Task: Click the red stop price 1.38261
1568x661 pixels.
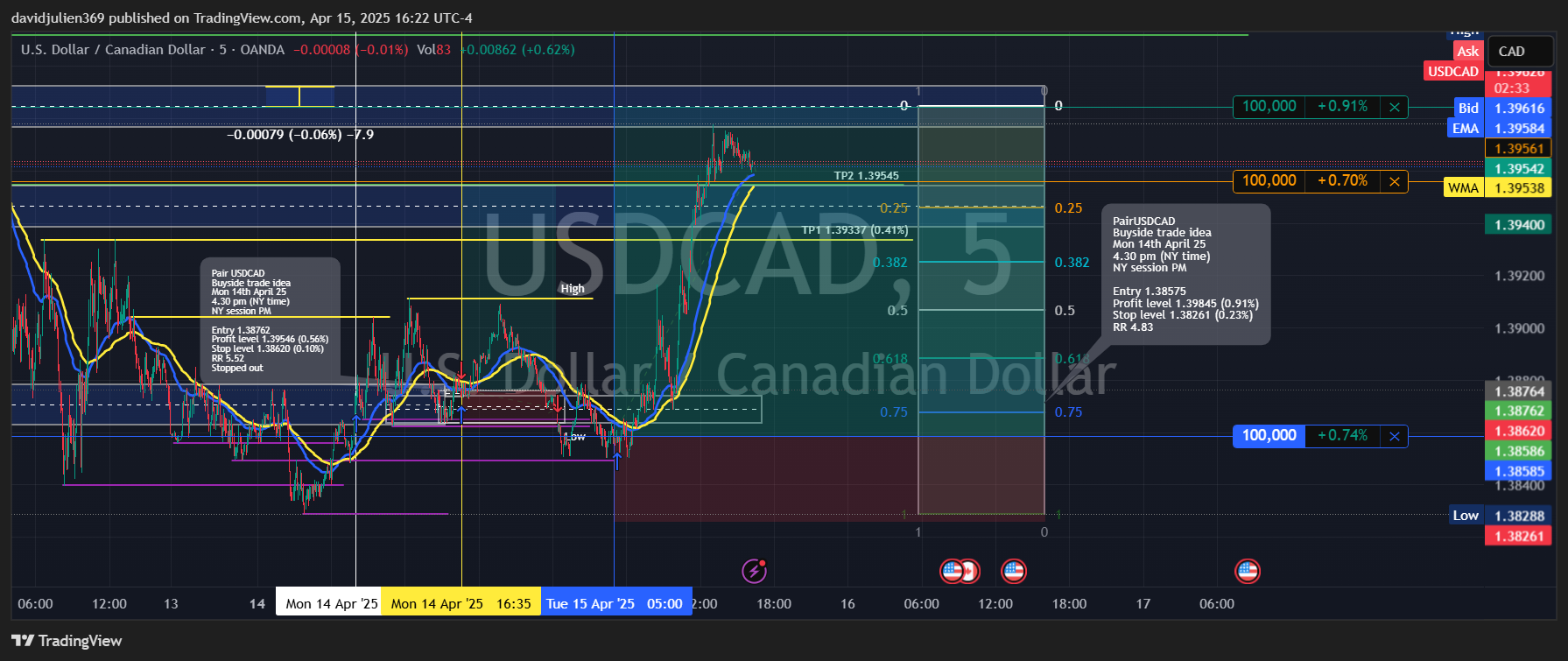Action: click(x=1518, y=536)
